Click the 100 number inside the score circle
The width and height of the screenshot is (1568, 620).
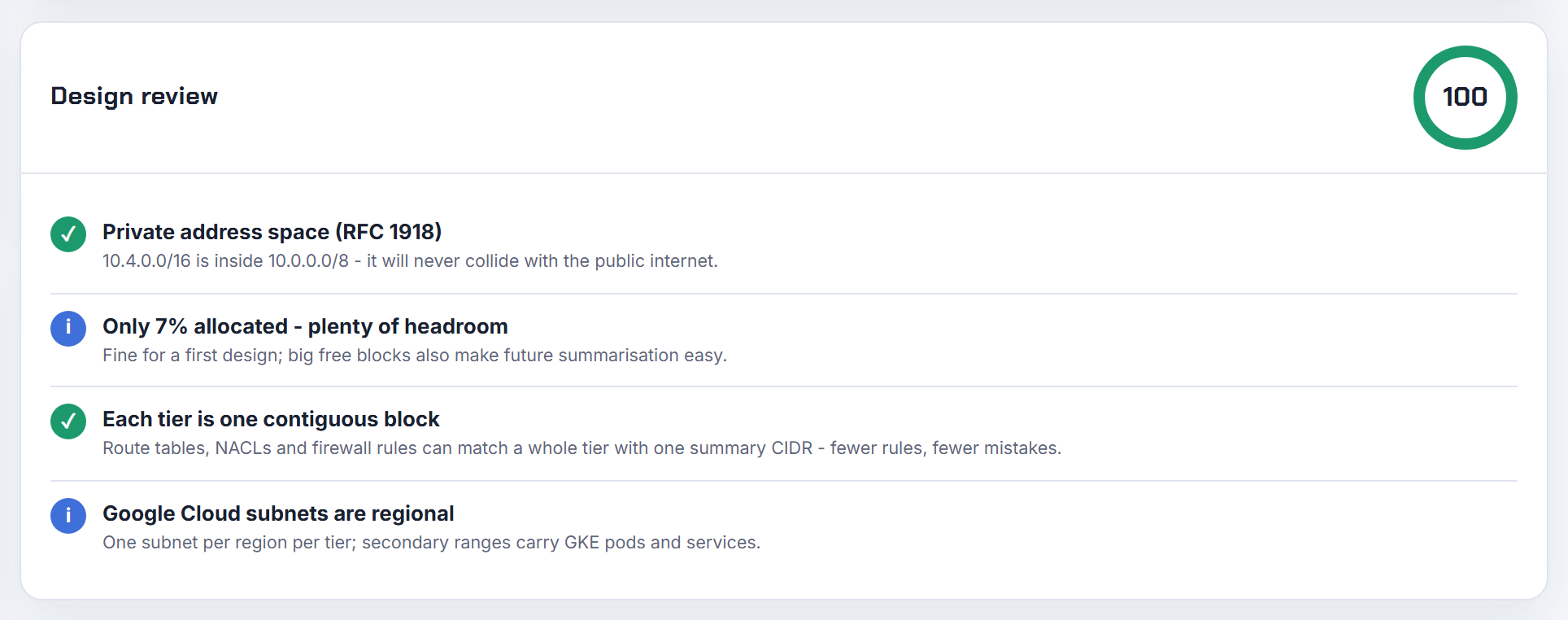pos(1465,97)
